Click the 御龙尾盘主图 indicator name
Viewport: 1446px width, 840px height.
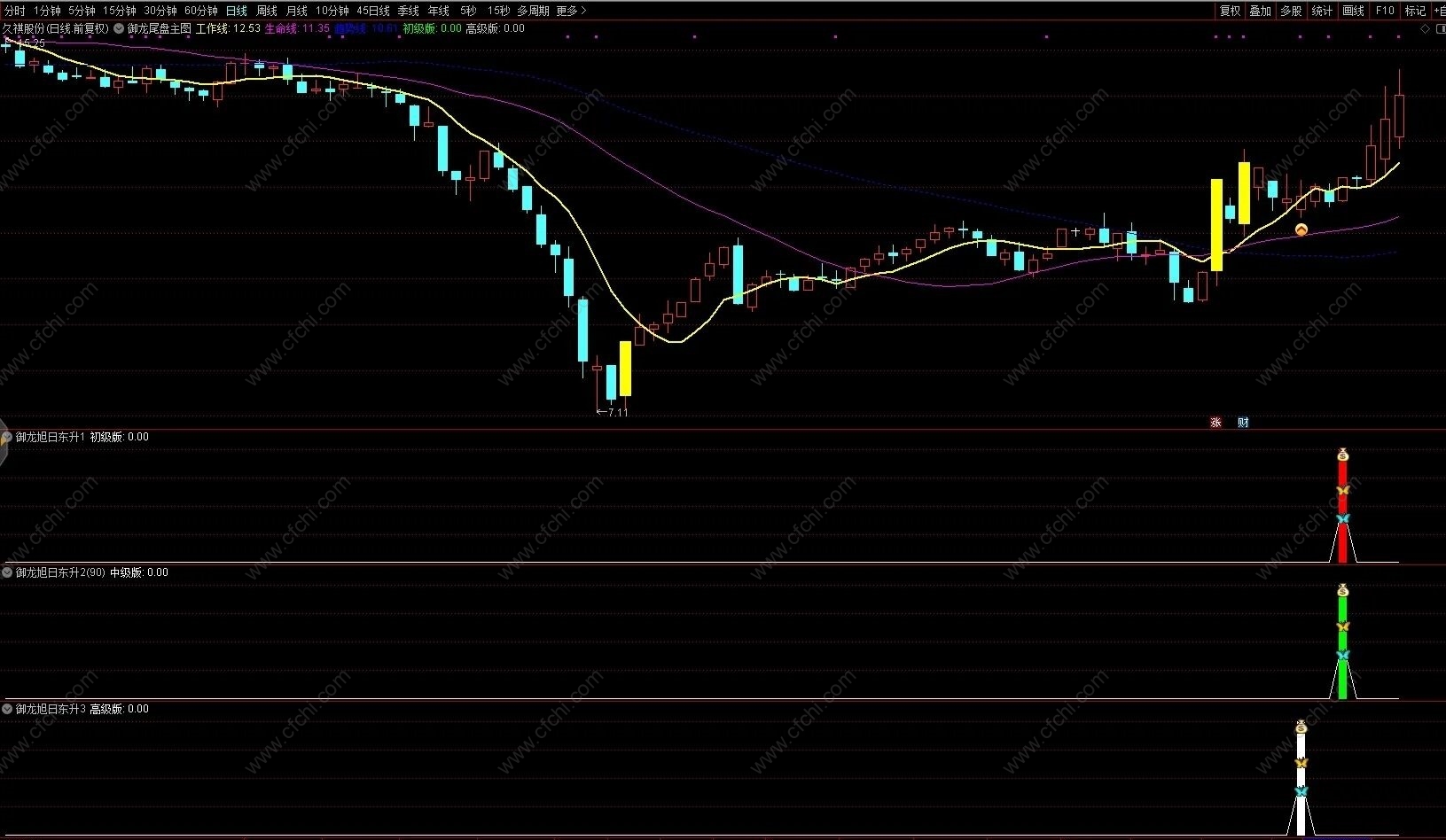(159, 28)
